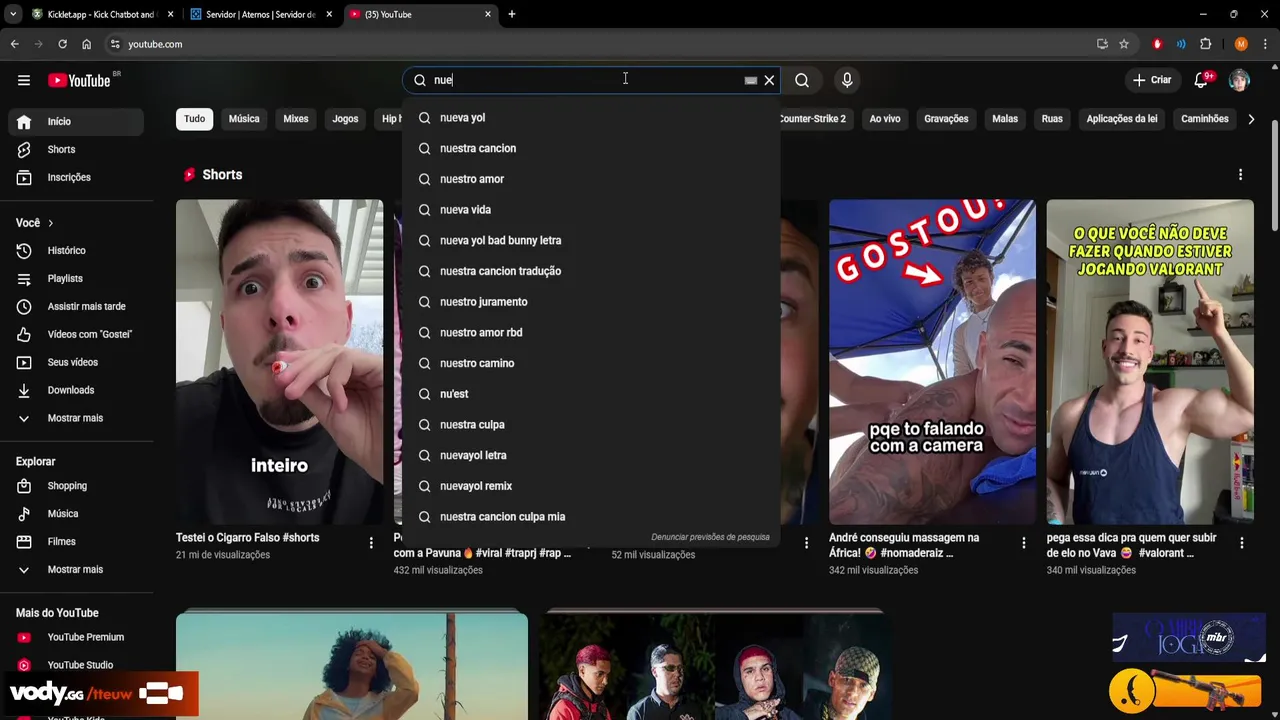Choose suggestion "nuestro amor"
The image size is (1280, 720).
tap(590, 179)
